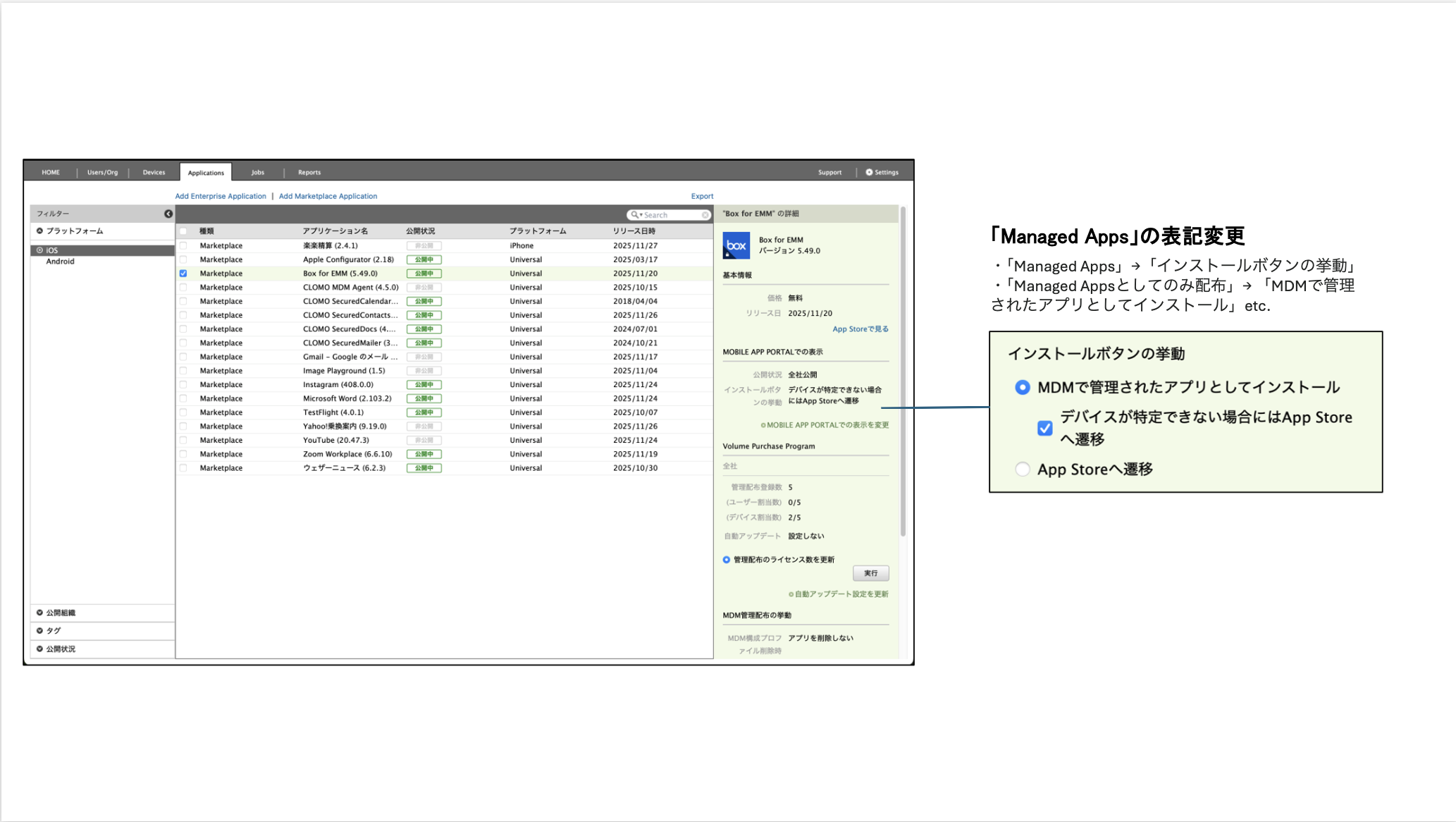1456x822 pixels.
Task: Clear the search field with X icon
Action: click(705, 215)
